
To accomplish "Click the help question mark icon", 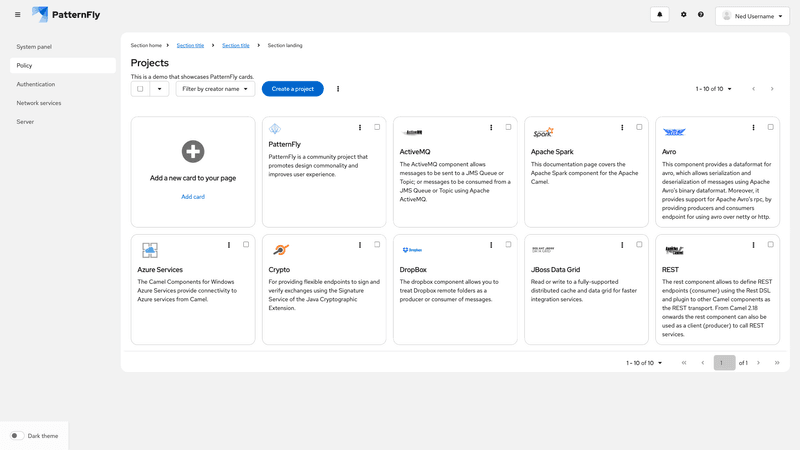I will 701,15.
